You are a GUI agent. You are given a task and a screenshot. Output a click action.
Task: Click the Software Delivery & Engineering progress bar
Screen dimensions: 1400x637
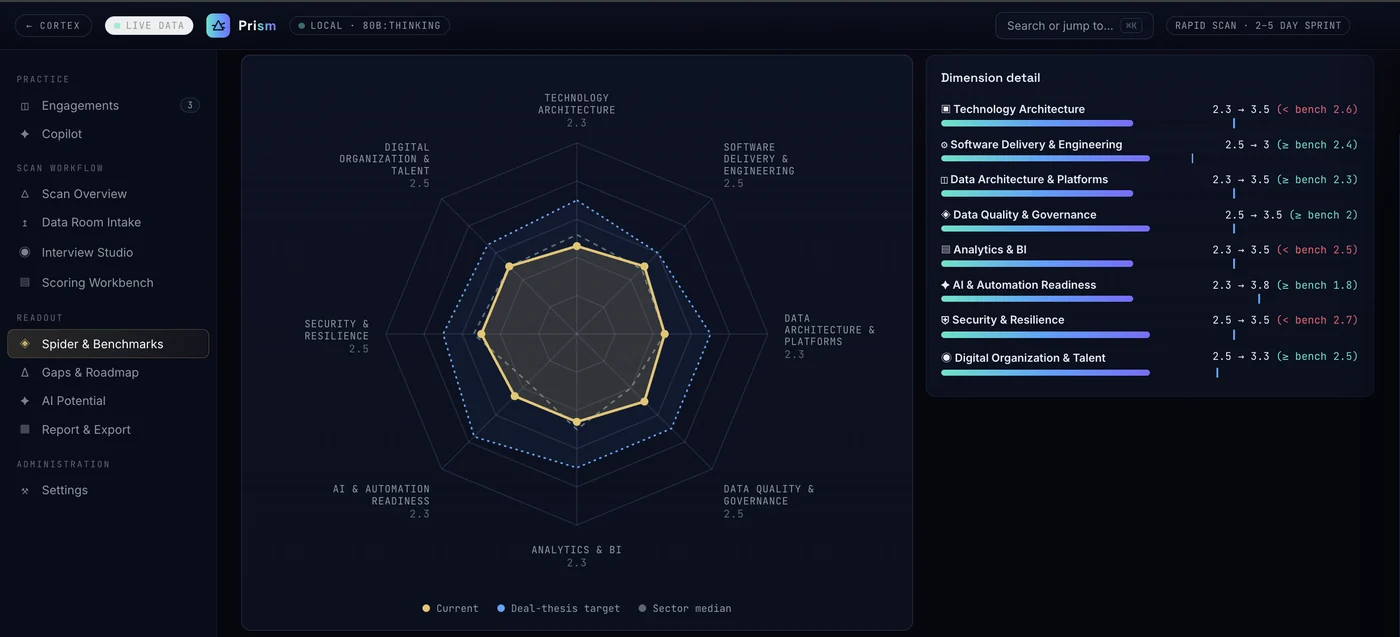[1045, 158]
